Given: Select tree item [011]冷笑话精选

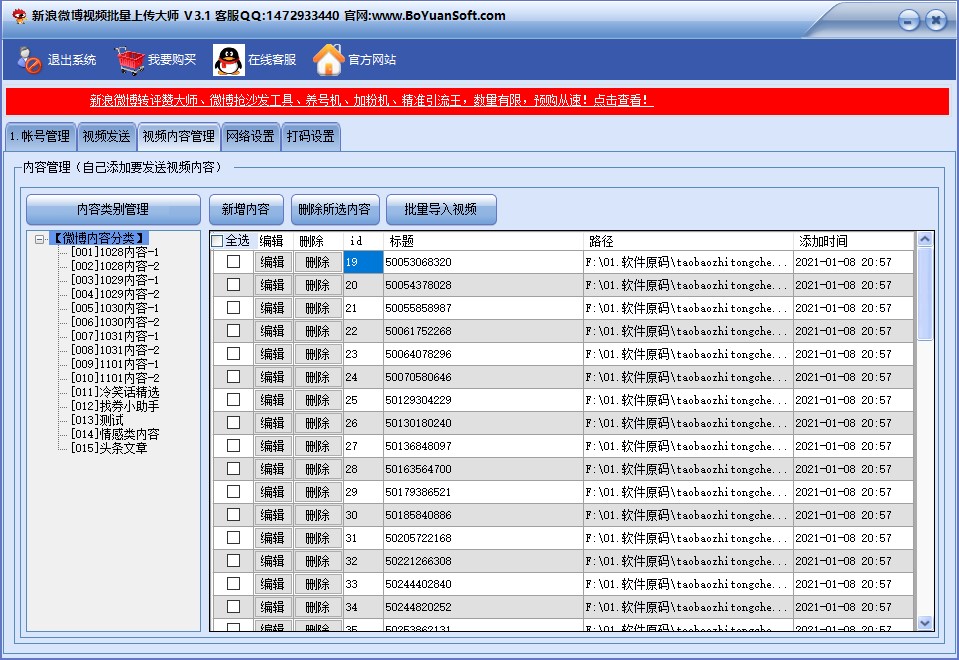Looking at the screenshot, I should (x=115, y=392).
